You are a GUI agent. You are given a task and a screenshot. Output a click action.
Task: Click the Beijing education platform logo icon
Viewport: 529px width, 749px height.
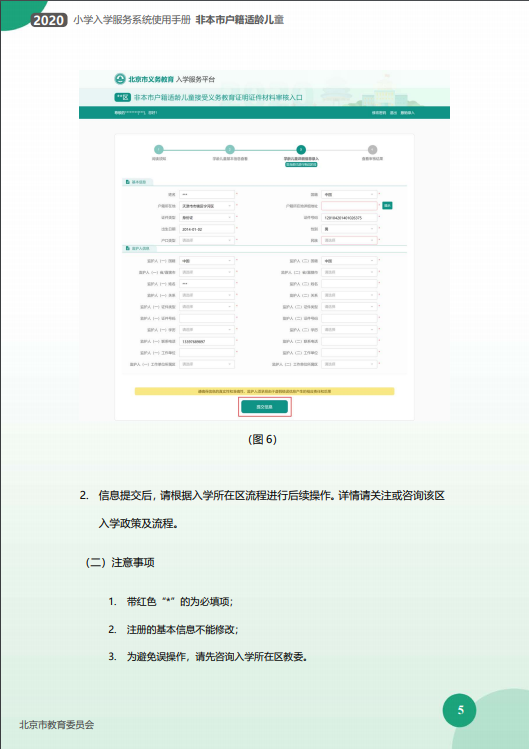coord(119,79)
